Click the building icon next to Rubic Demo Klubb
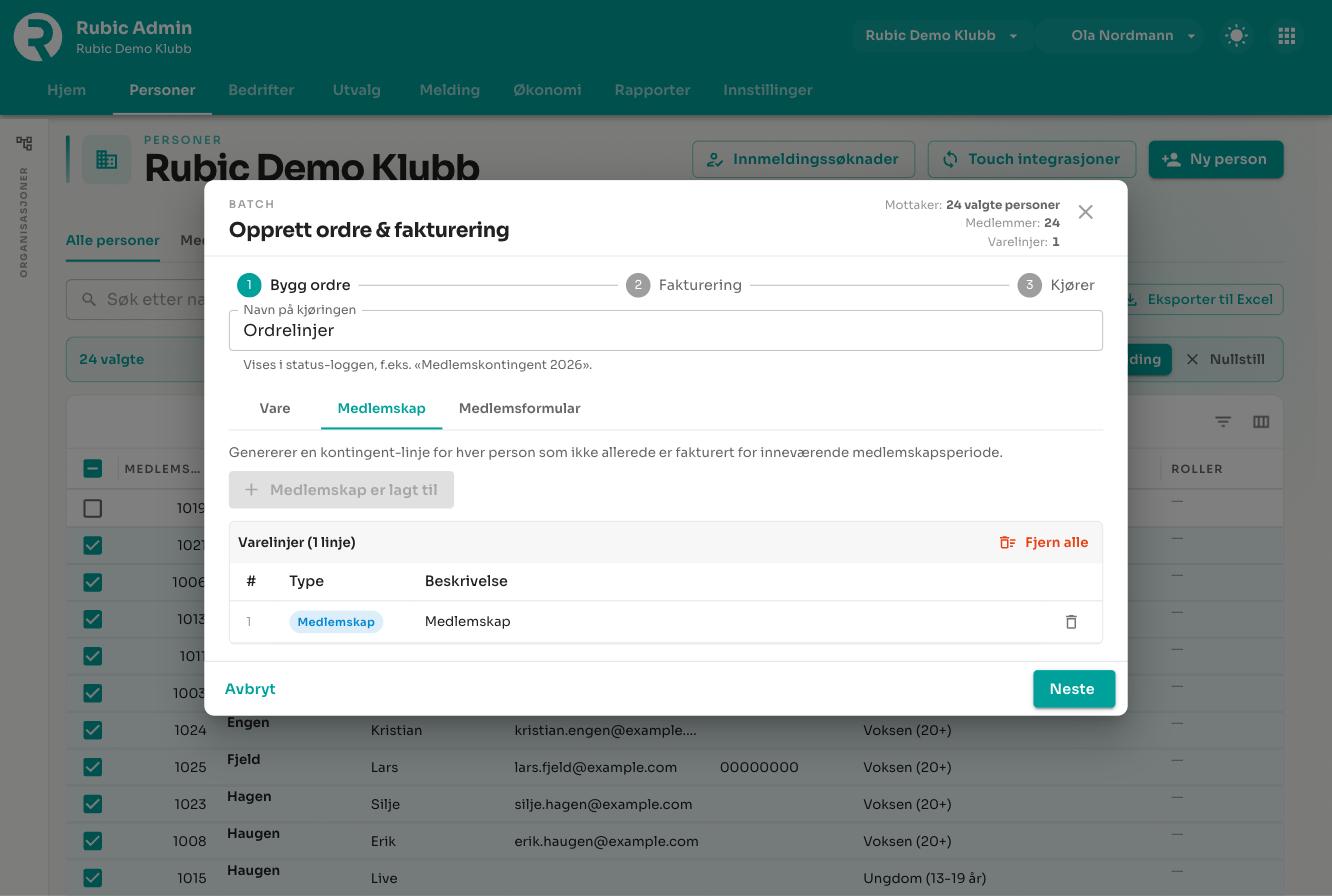 107,160
